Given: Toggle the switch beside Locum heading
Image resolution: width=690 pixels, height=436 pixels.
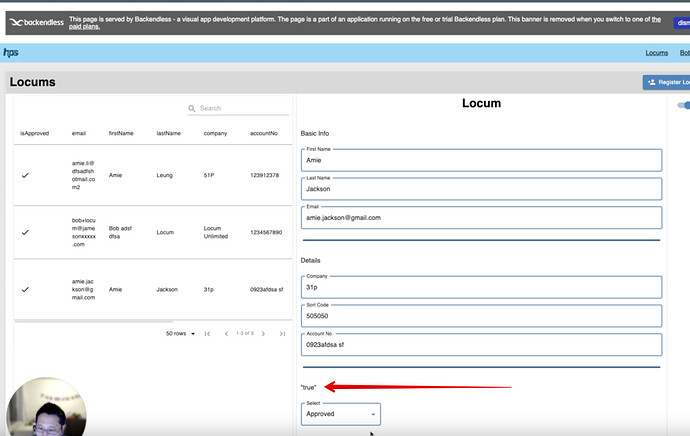Looking at the screenshot, I should (x=684, y=105).
